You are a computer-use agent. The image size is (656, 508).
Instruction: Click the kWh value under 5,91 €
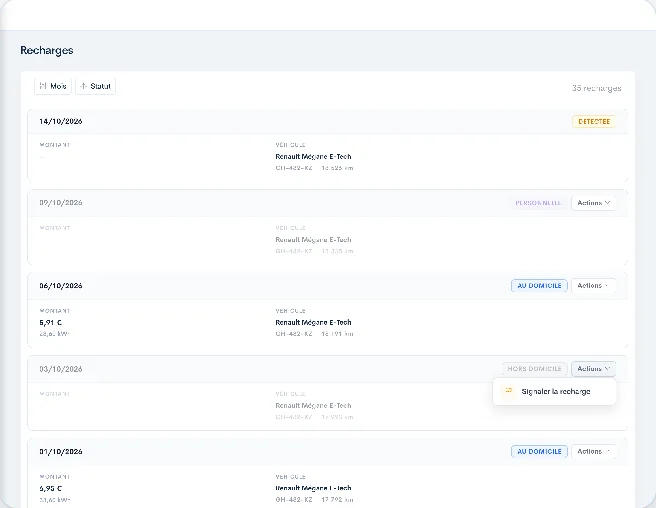(x=54, y=334)
